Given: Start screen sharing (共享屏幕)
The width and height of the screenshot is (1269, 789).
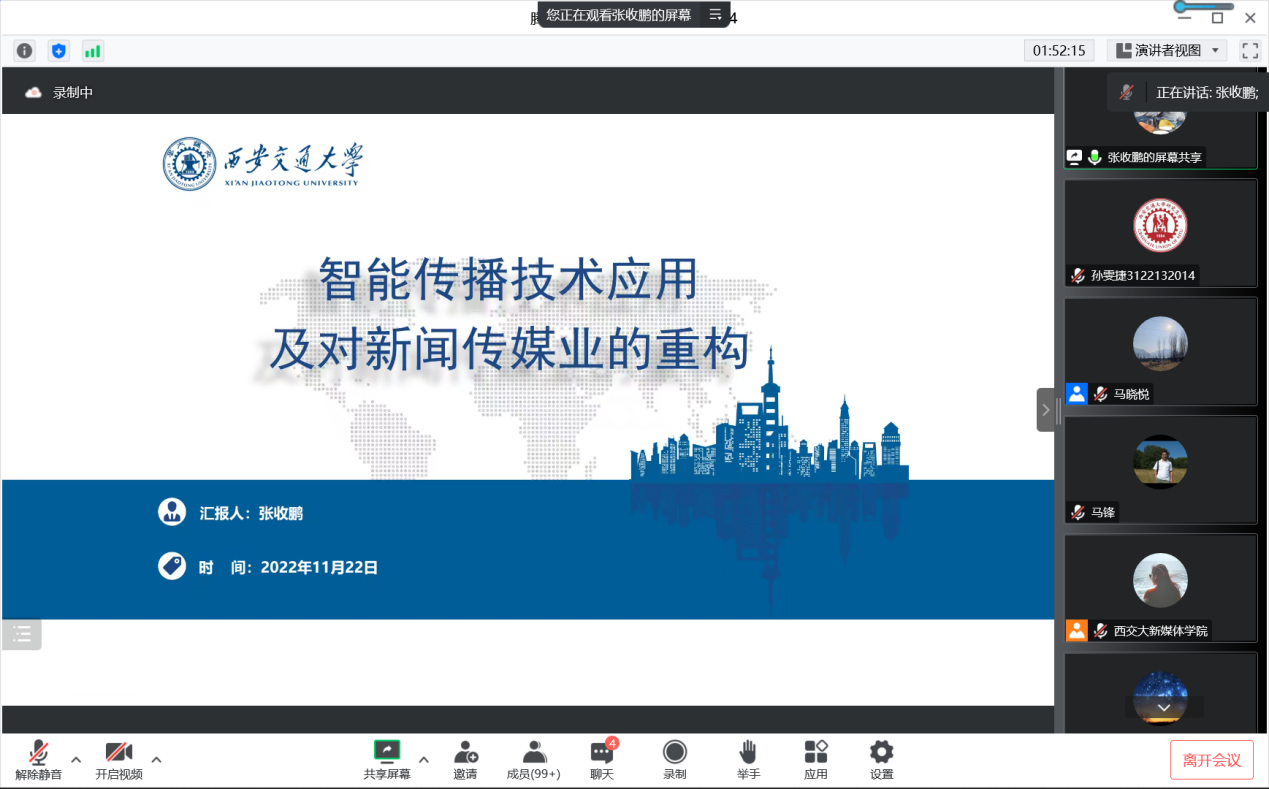Looking at the screenshot, I should coord(387,760).
